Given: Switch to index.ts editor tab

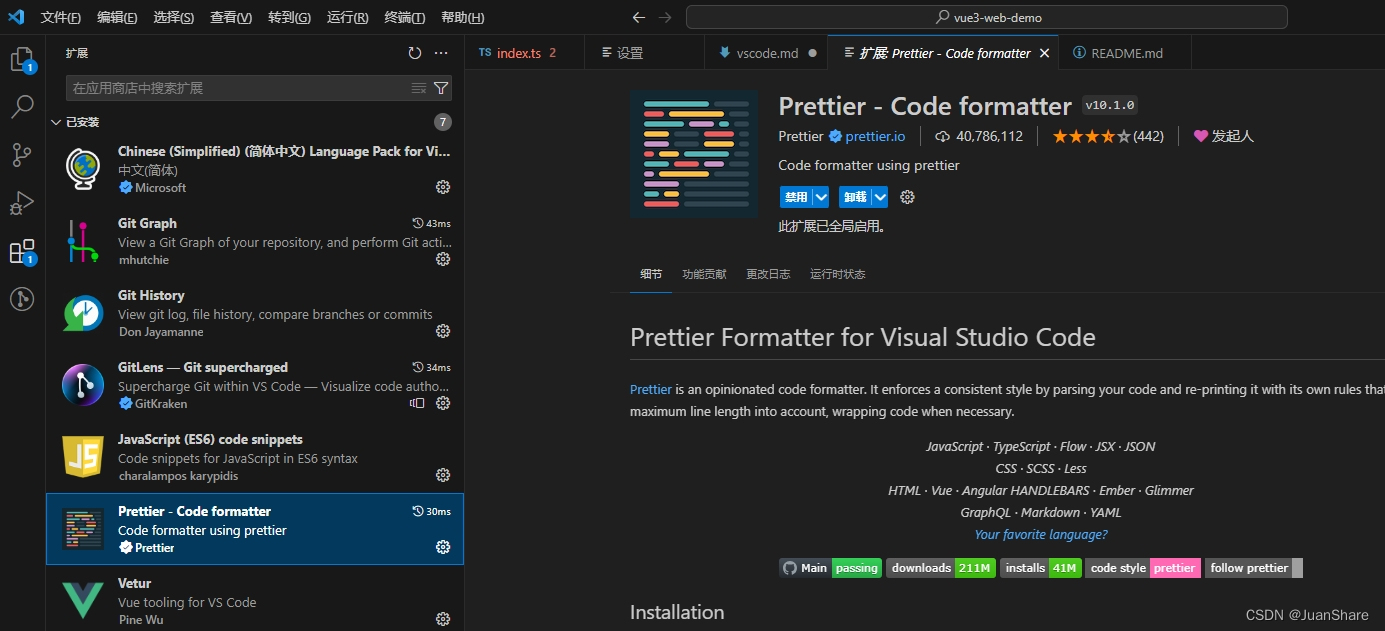Looking at the screenshot, I should 525,53.
